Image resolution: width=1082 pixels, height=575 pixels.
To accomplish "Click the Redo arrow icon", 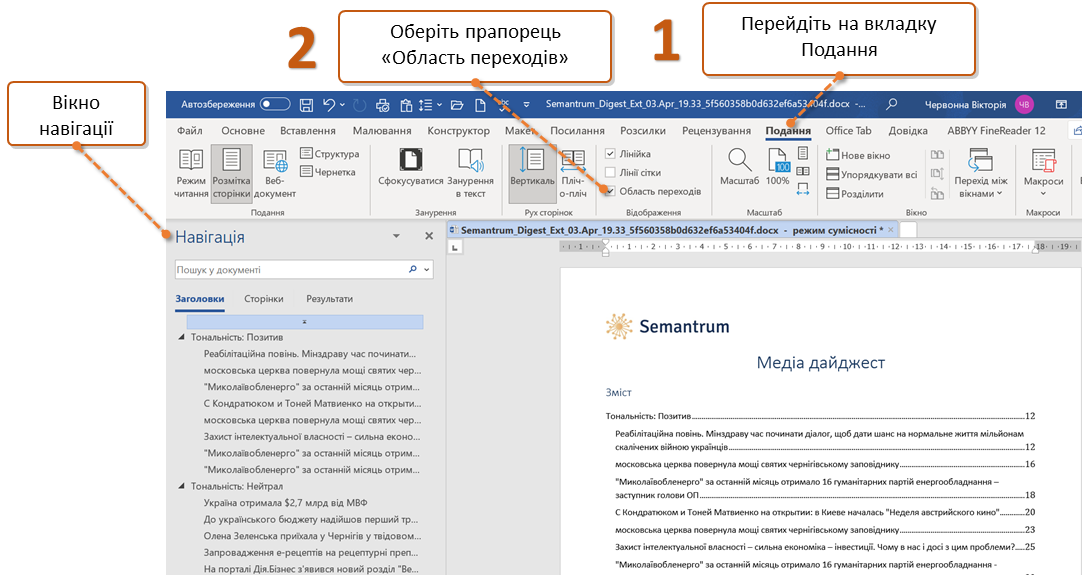I will 360,105.
